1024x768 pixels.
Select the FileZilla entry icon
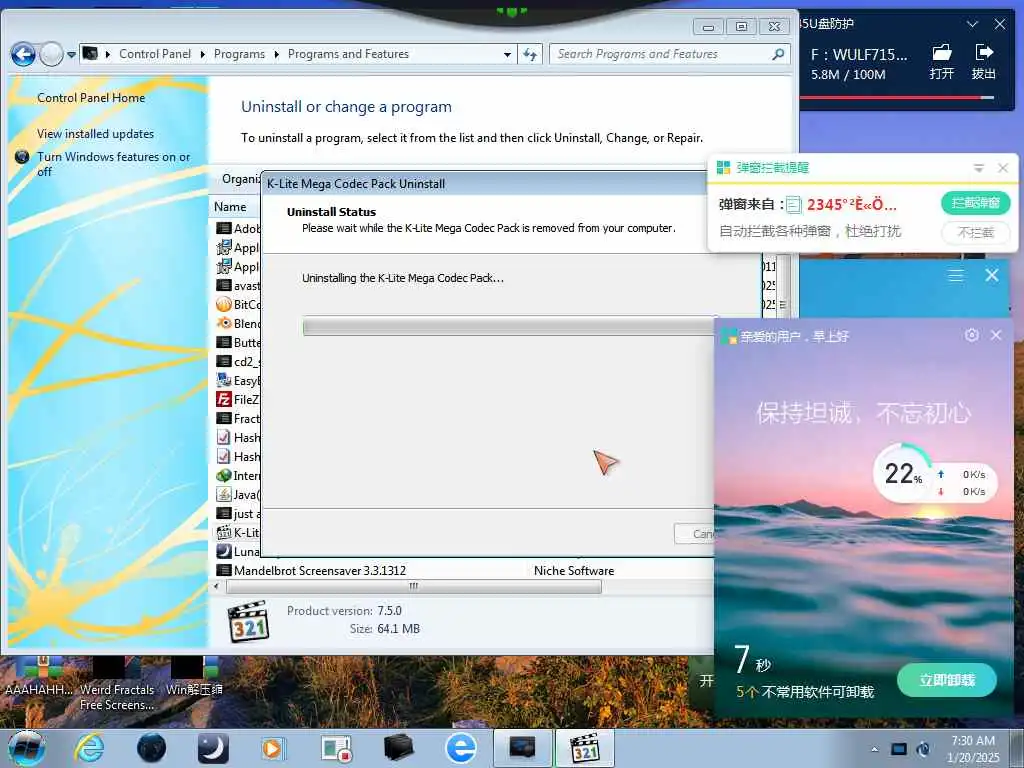click(224, 399)
